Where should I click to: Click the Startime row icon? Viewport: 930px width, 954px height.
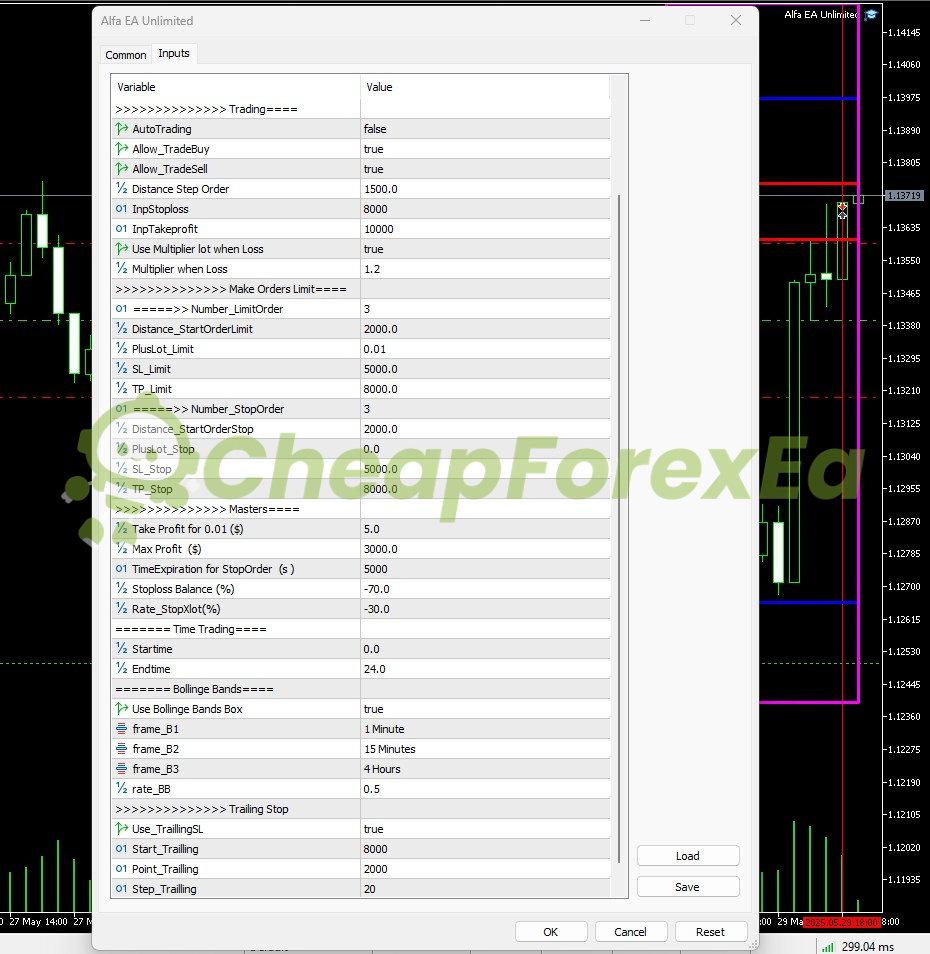click(x=122, y=649)
